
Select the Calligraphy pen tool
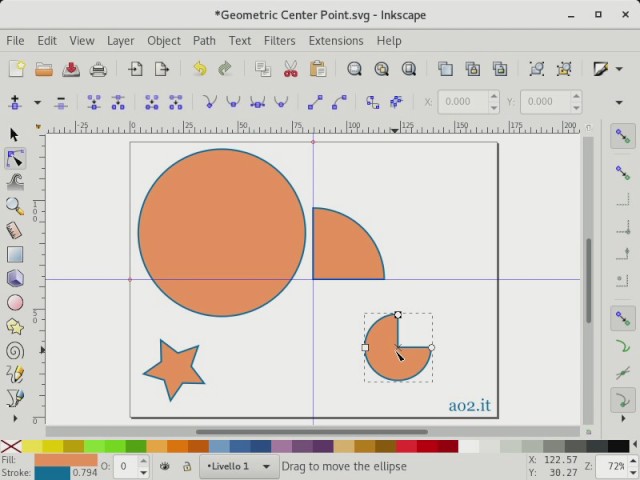pyautogui.click(x=15, y=398)
